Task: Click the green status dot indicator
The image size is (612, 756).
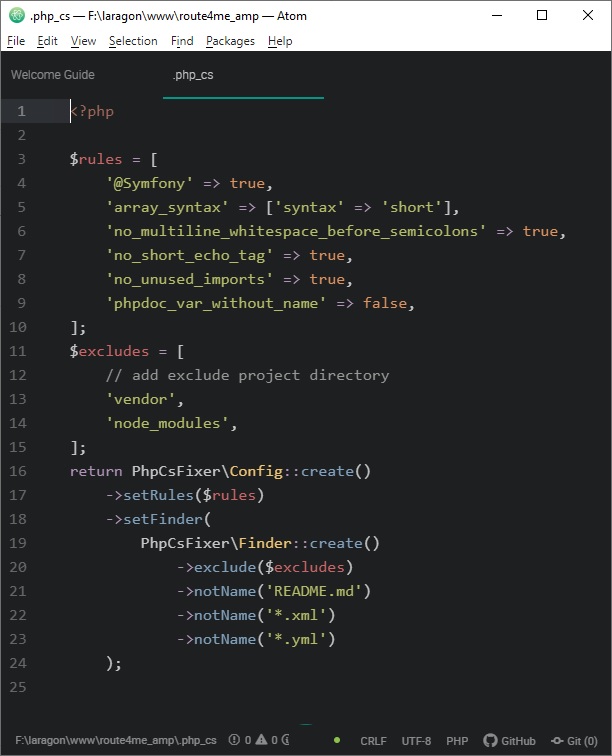Action: click(x=337, y=740)
